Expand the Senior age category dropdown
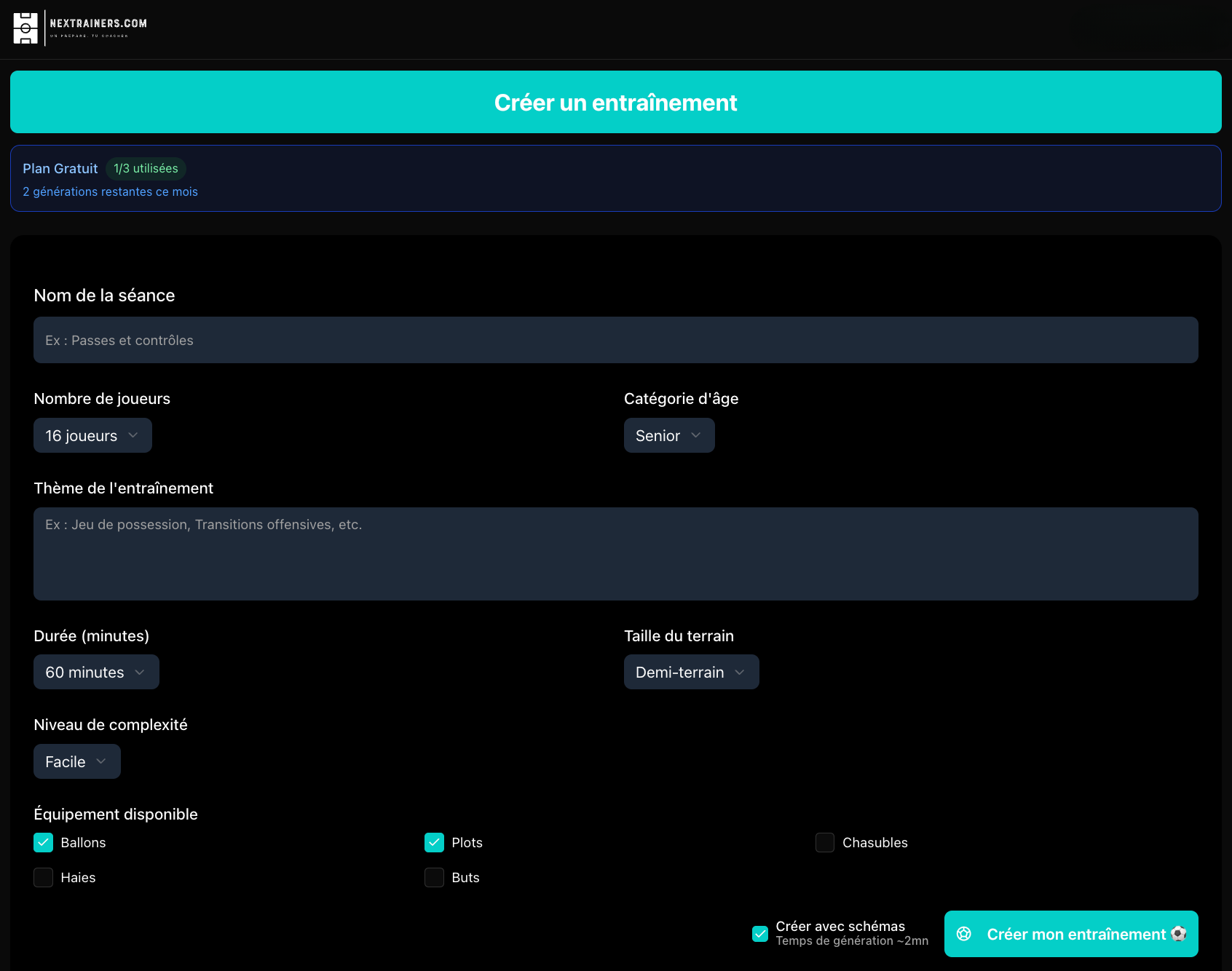This screenshot has width=1232, height=971. coord(668,435)
